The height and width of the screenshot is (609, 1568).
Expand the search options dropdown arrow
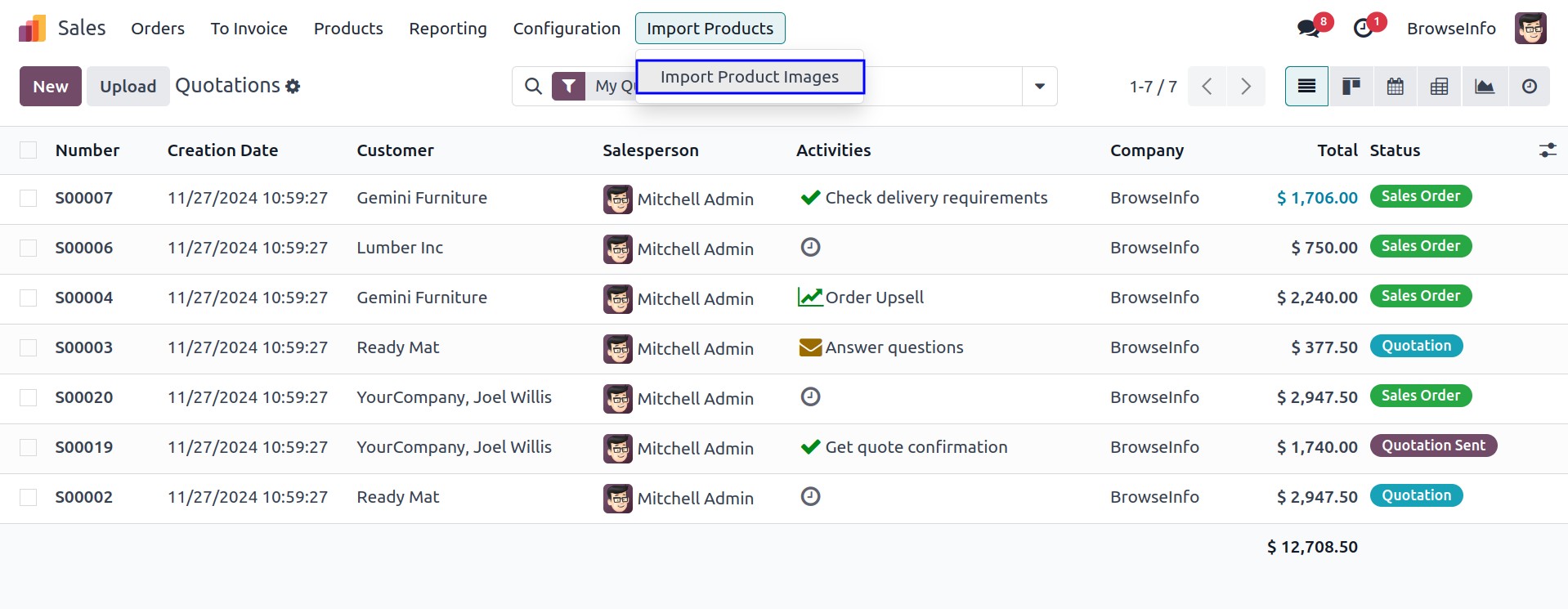1039,87
